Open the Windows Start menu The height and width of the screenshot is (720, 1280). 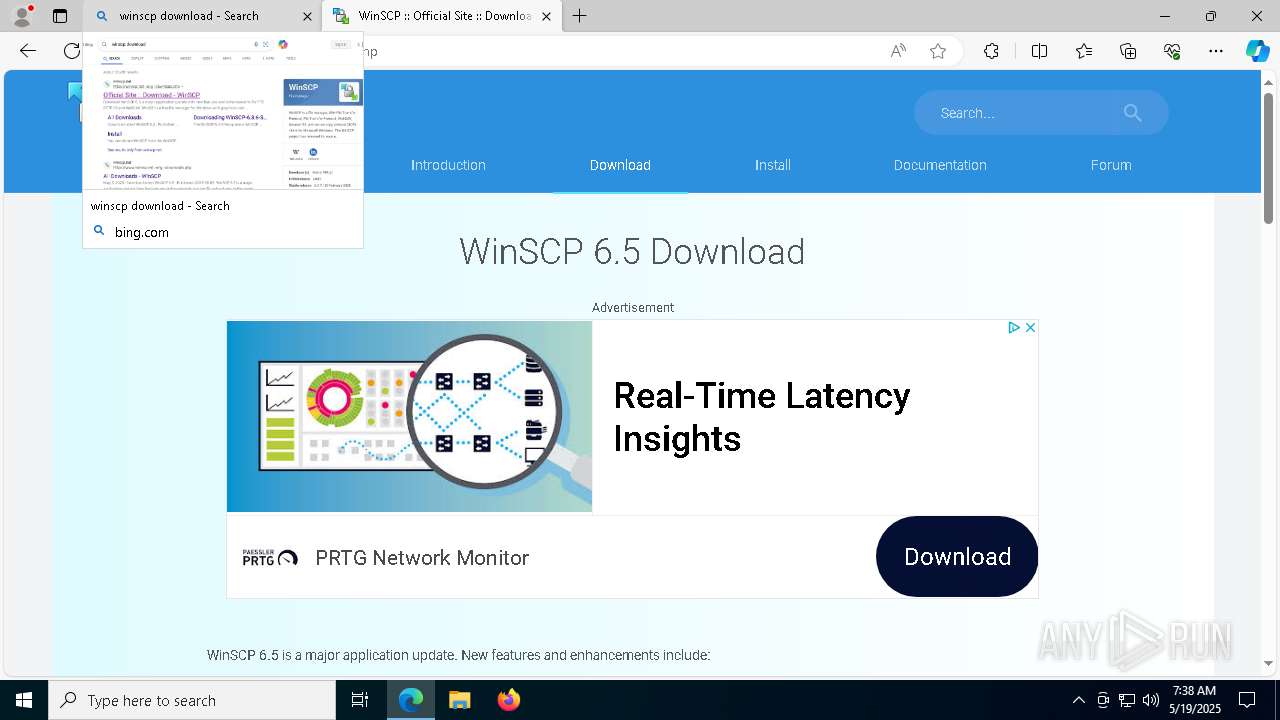coord(24,700)
